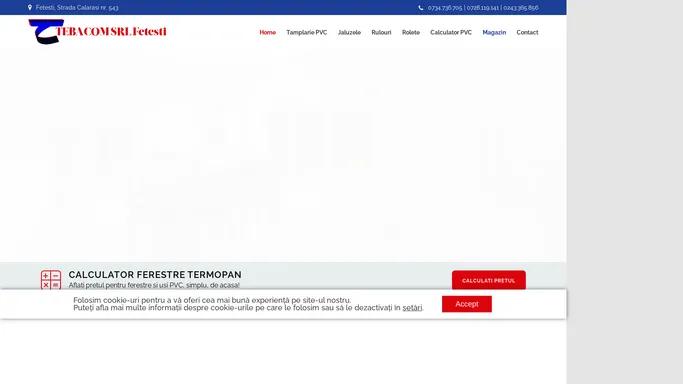
Task: Select the Rulouri menu item
Action: (x=381, y=32)
